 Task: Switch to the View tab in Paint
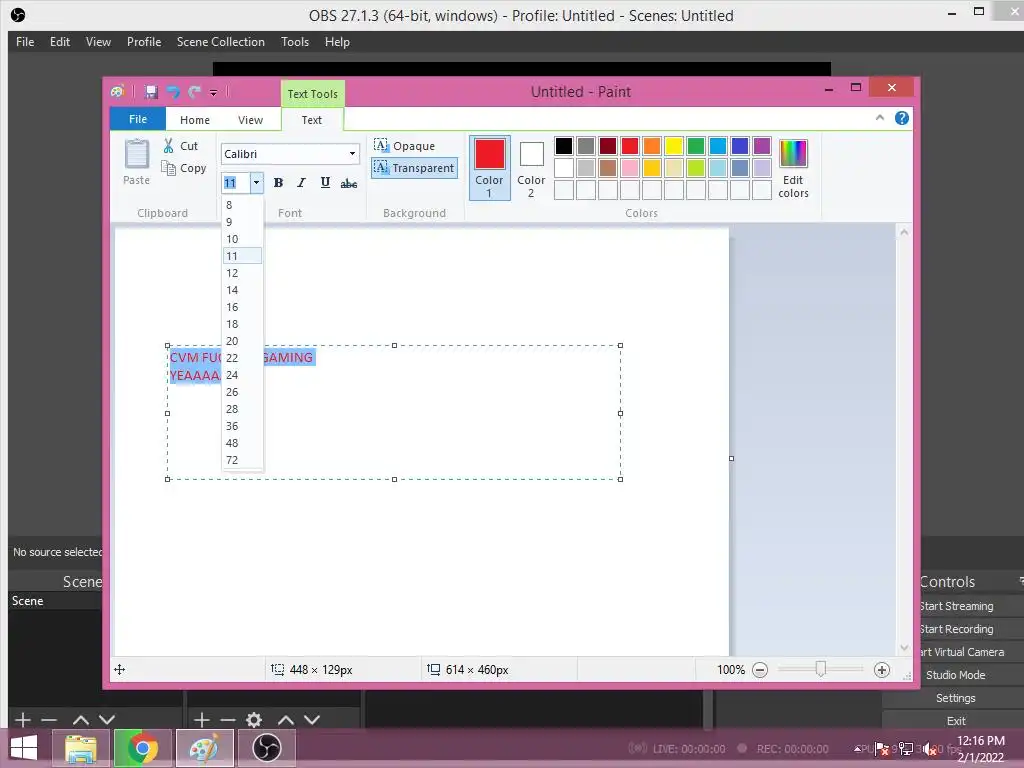pos(250,120)
